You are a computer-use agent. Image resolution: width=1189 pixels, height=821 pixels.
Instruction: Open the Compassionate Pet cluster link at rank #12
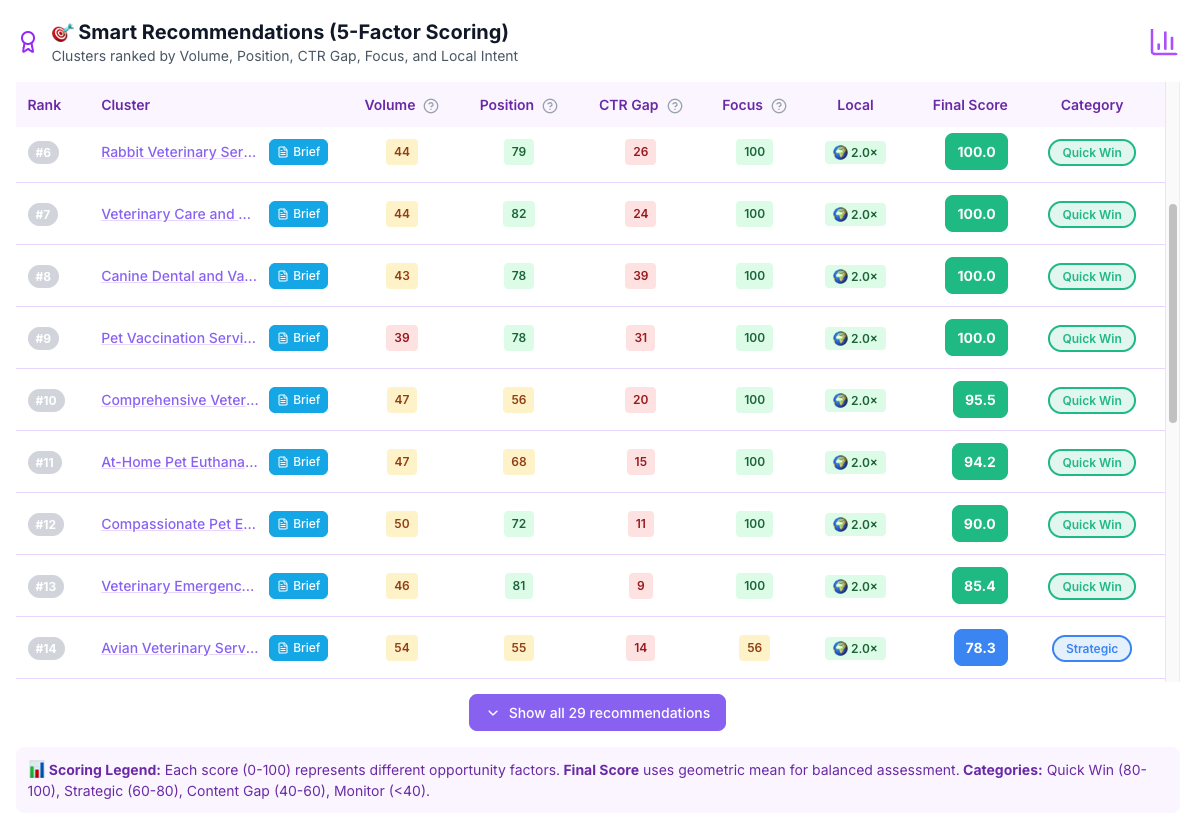pyautogui.click(x=178, y=524)
